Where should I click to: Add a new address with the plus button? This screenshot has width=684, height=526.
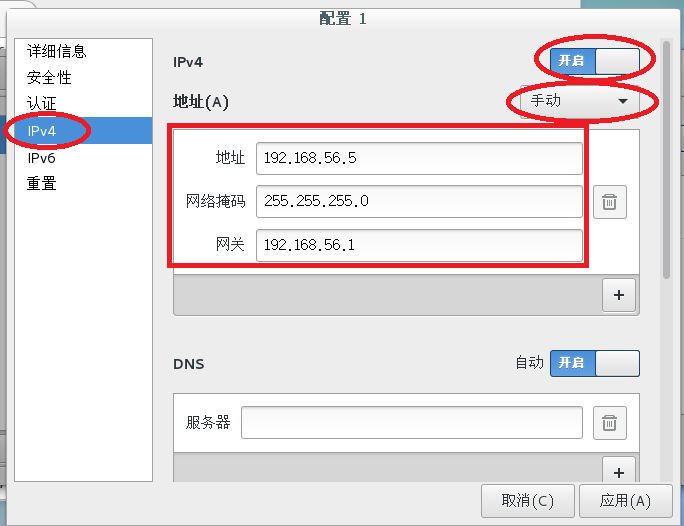click(x=619, y=295)
